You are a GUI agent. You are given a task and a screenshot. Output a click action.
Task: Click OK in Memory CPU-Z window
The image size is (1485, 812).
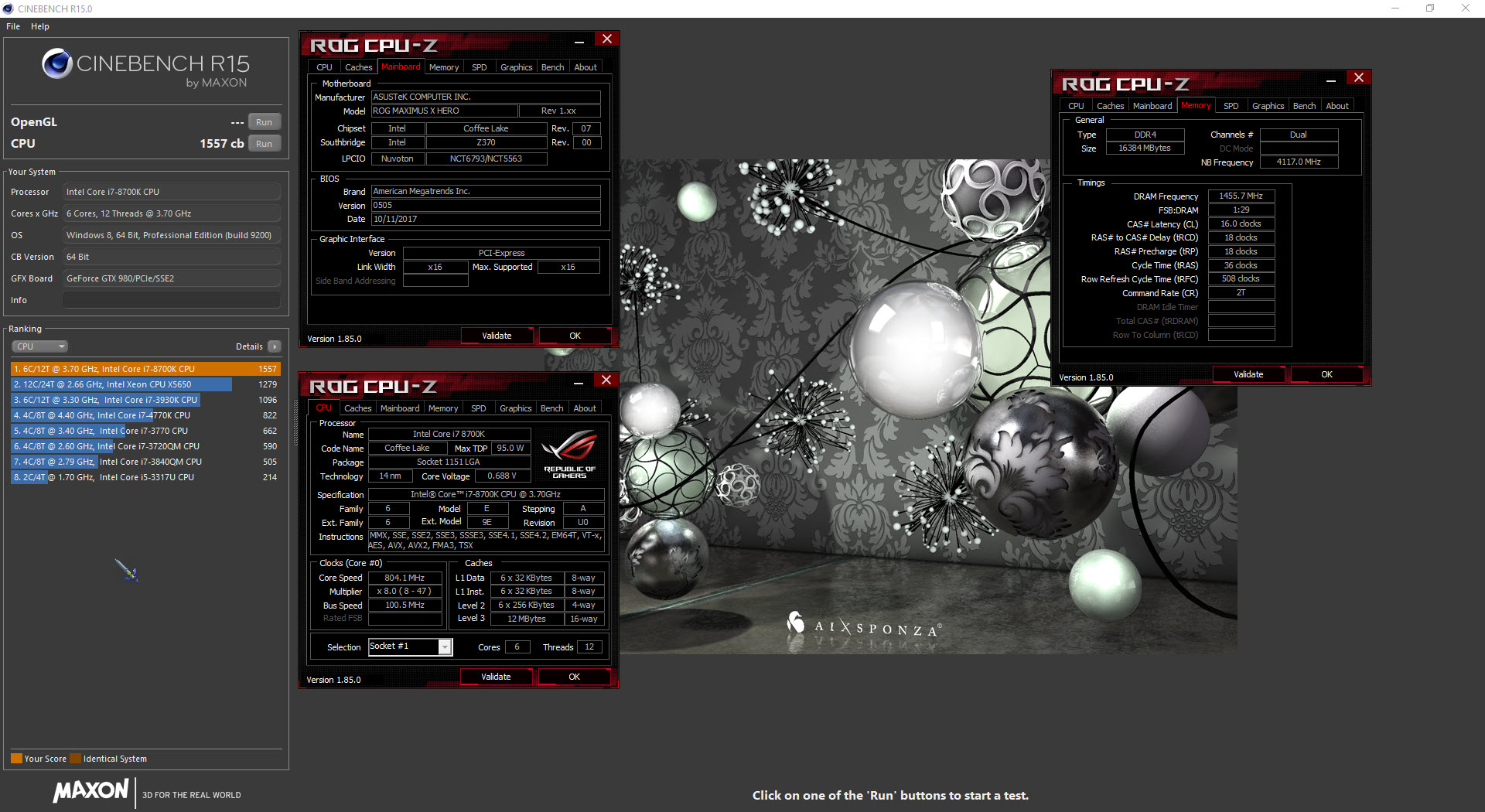pos(1326,374)
